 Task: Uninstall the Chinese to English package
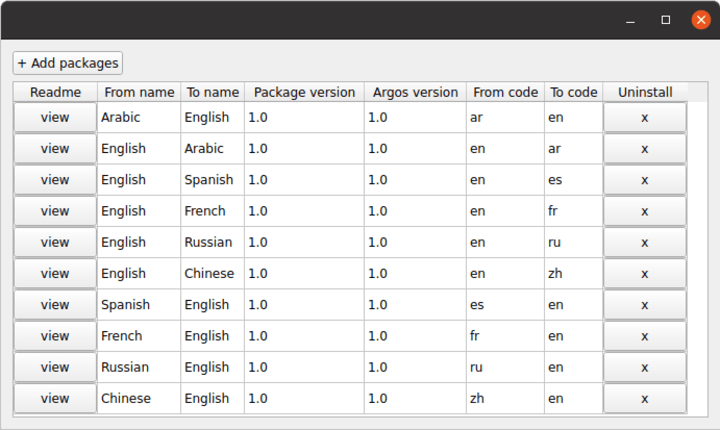click(645, 399)
